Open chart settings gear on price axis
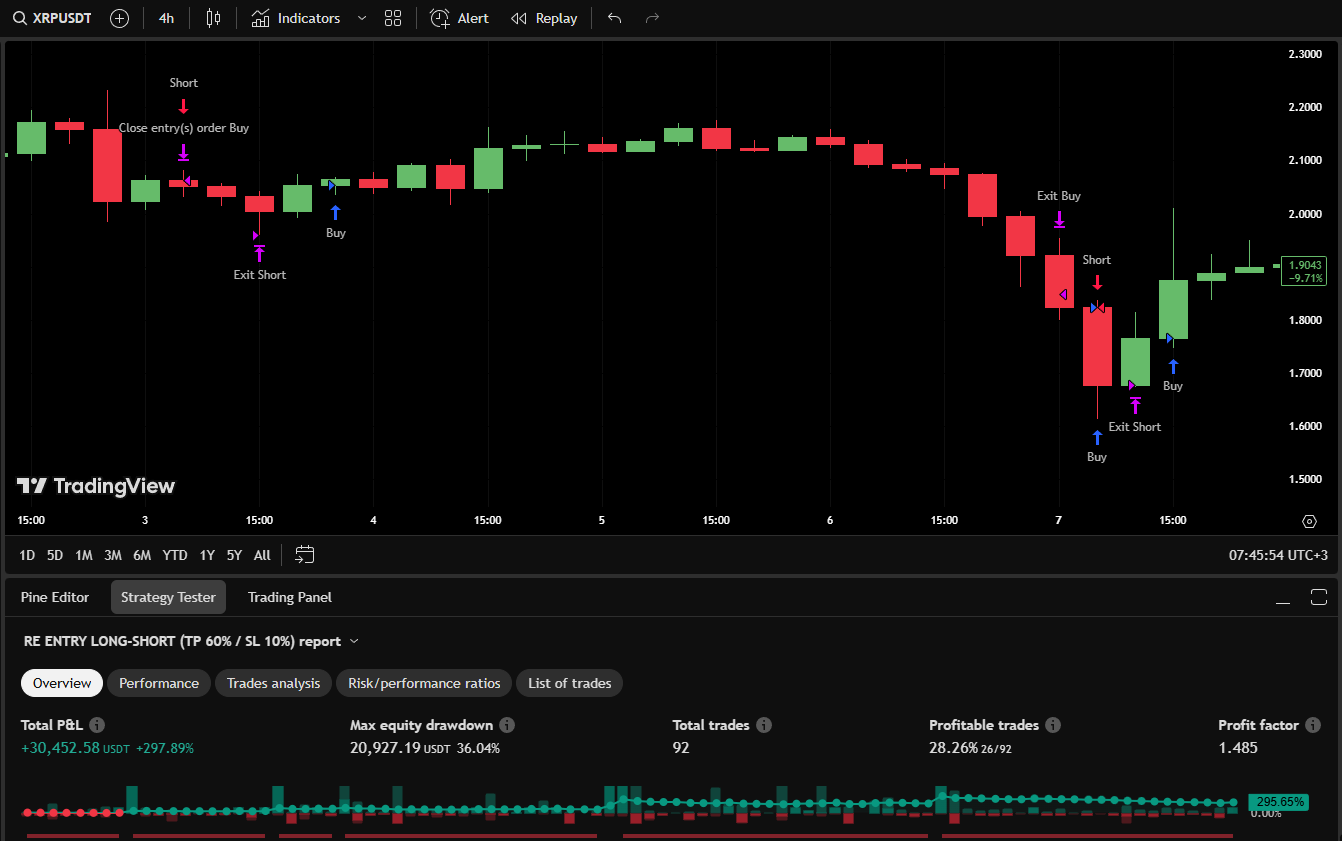1342x841 pixels. [x=1309, y=521]
